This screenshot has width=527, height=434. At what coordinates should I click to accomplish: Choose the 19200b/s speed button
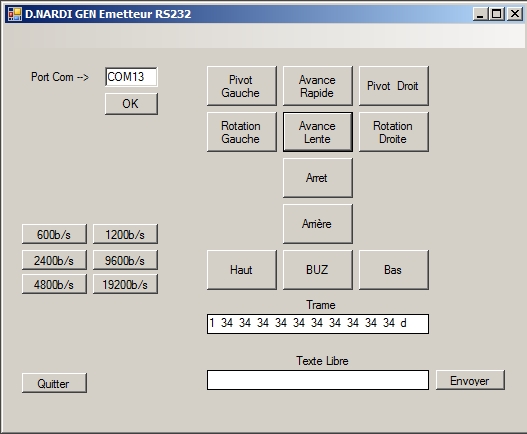[x=125, y=284]
